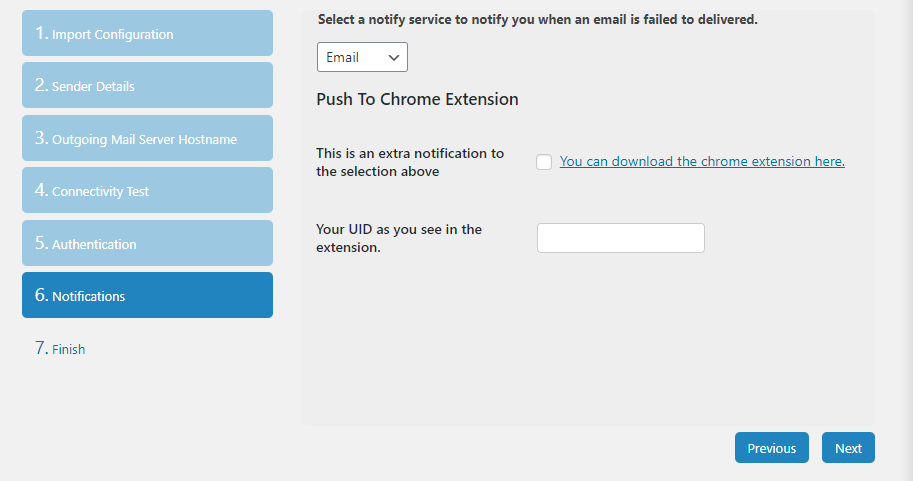Focus the UID text input field

tap(620, 238)
